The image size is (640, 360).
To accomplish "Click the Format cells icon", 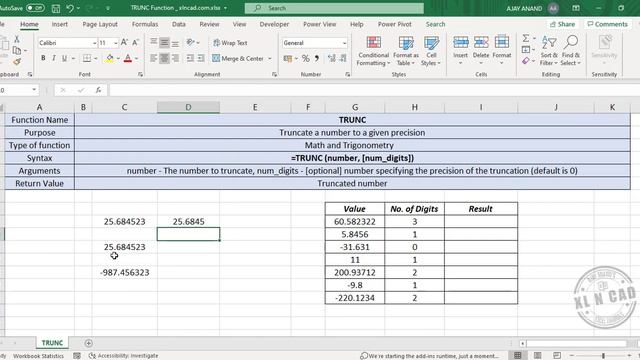I will (x=502, y=42).
